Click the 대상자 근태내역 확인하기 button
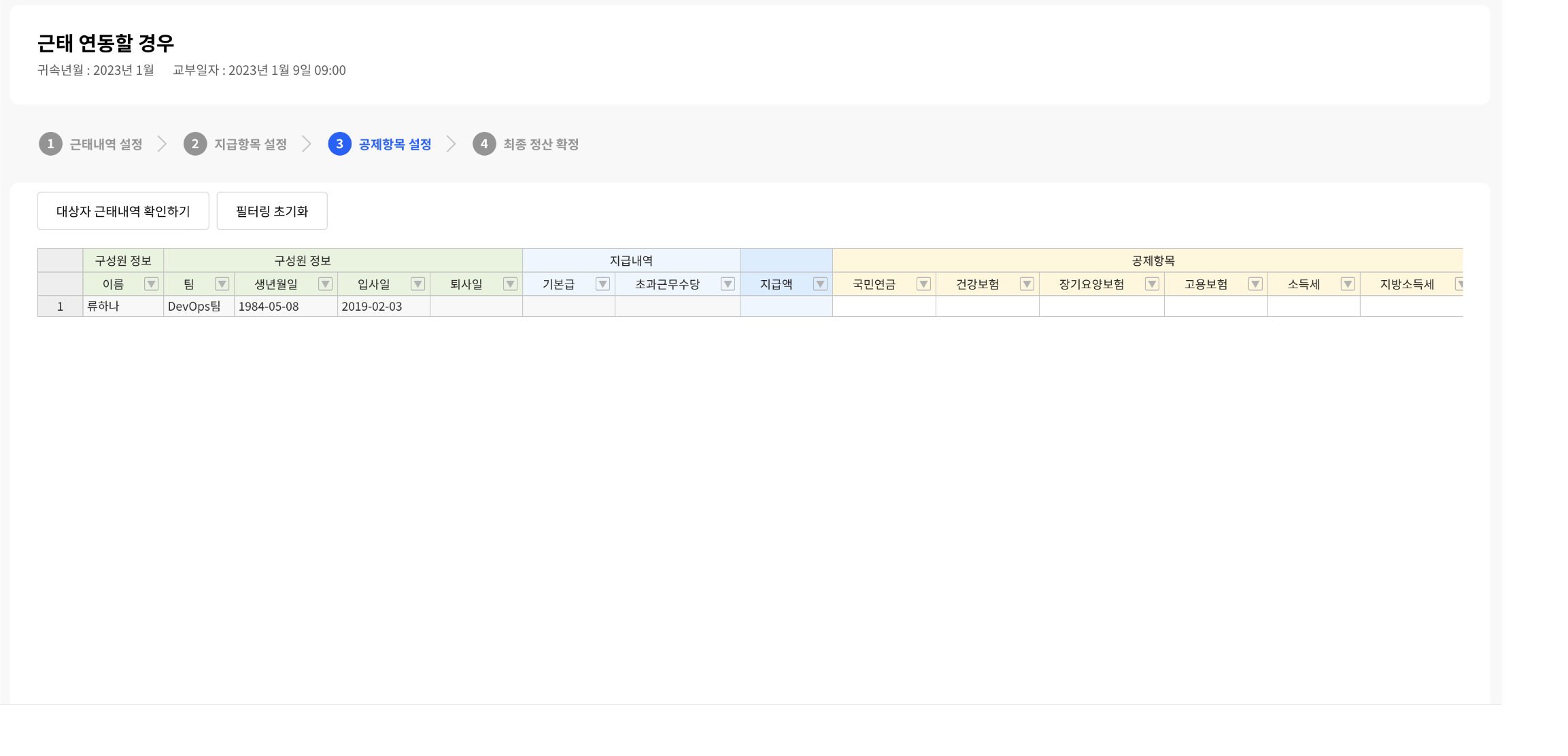Viewport: 1568px width, 756px height. (x=123, y=211)
